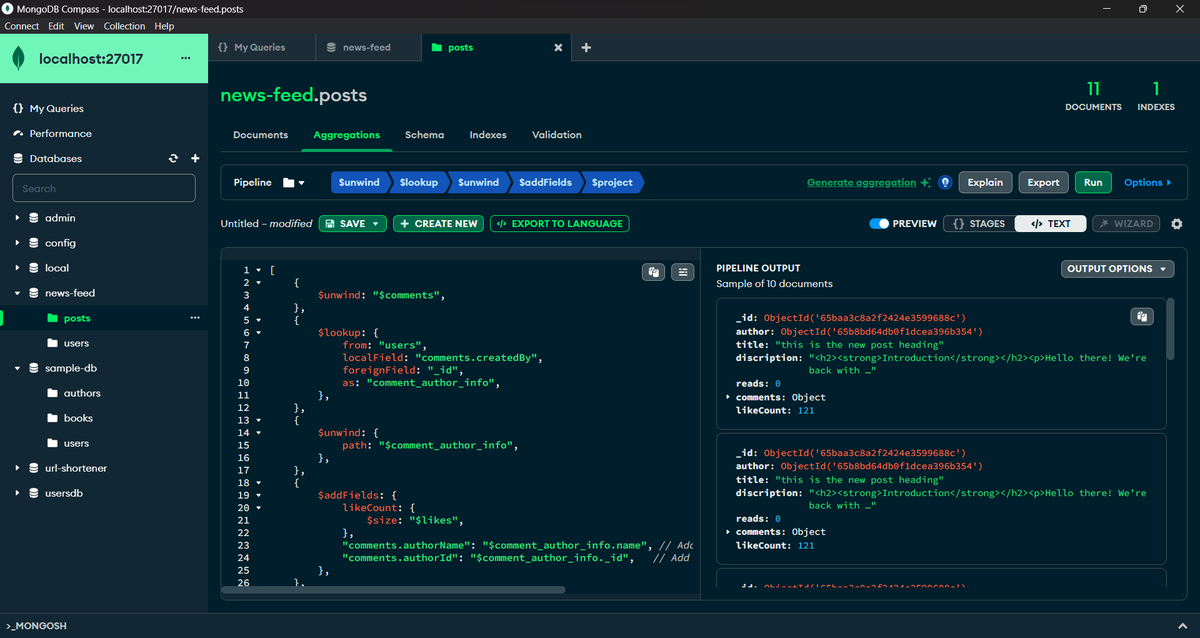The image size is (1200, 638).
Task: Expand the local database
Action: pyautogui.click(x=17, y=268)
